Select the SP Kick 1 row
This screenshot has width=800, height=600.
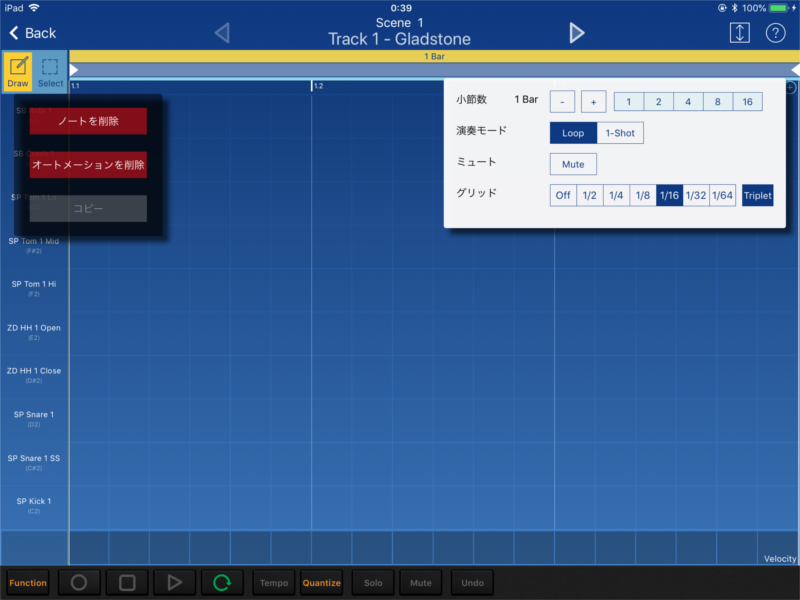[34, 505]
